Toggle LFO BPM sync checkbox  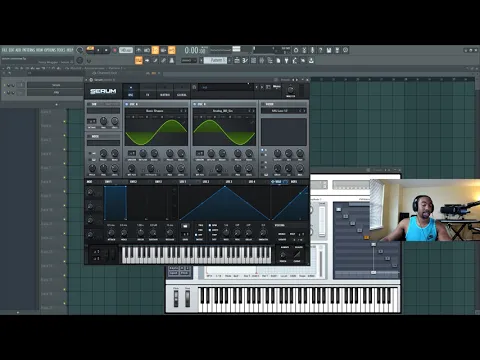tap(210, 225)
